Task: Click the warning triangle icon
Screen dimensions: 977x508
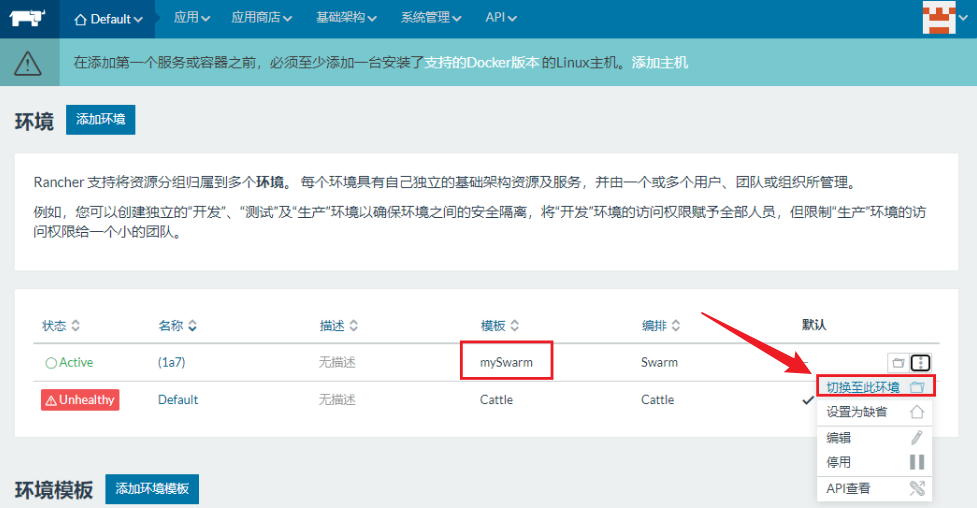Action: [28, 63]
